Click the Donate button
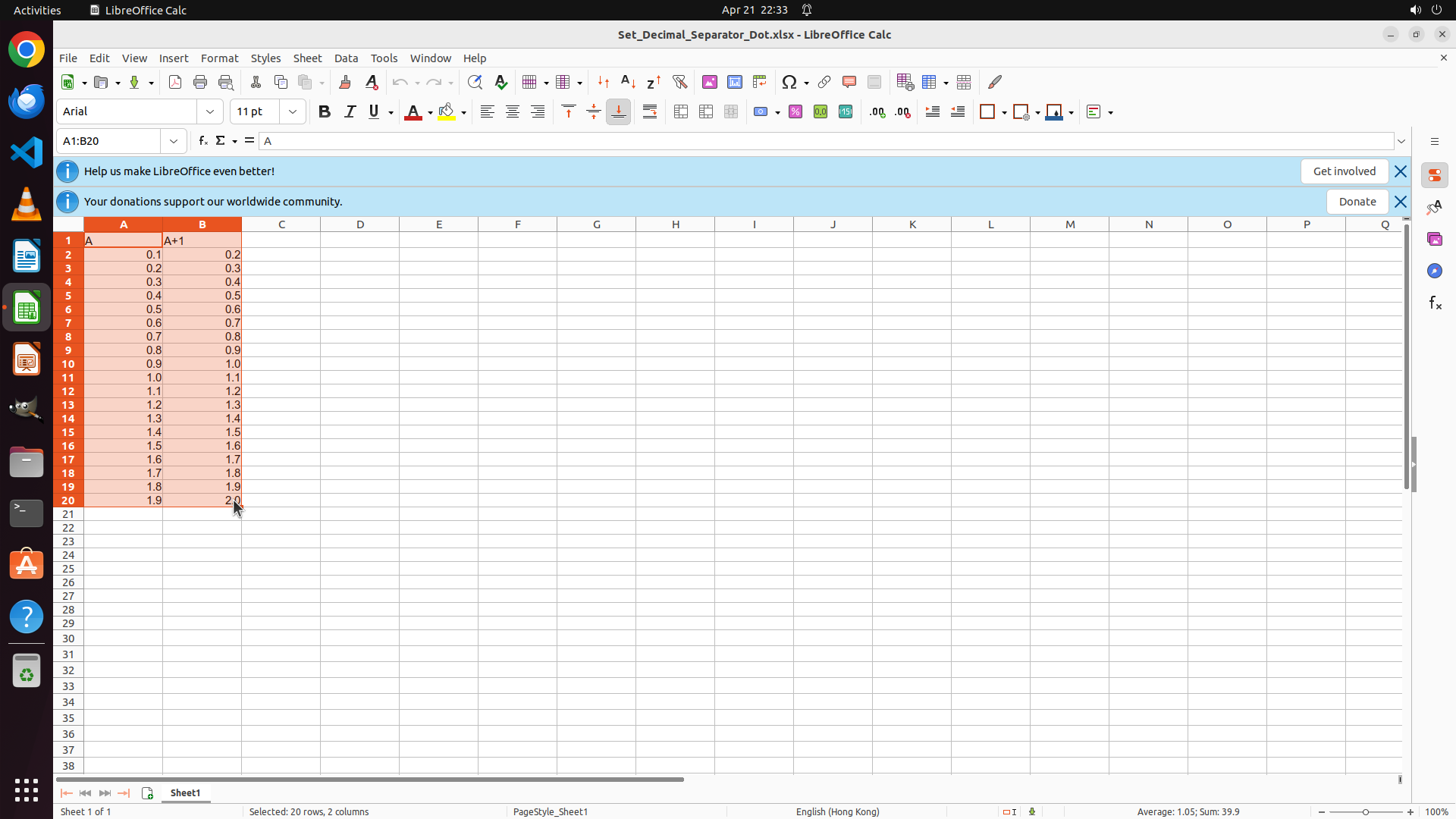1456x819 pixels. (x=1357, y=202)
